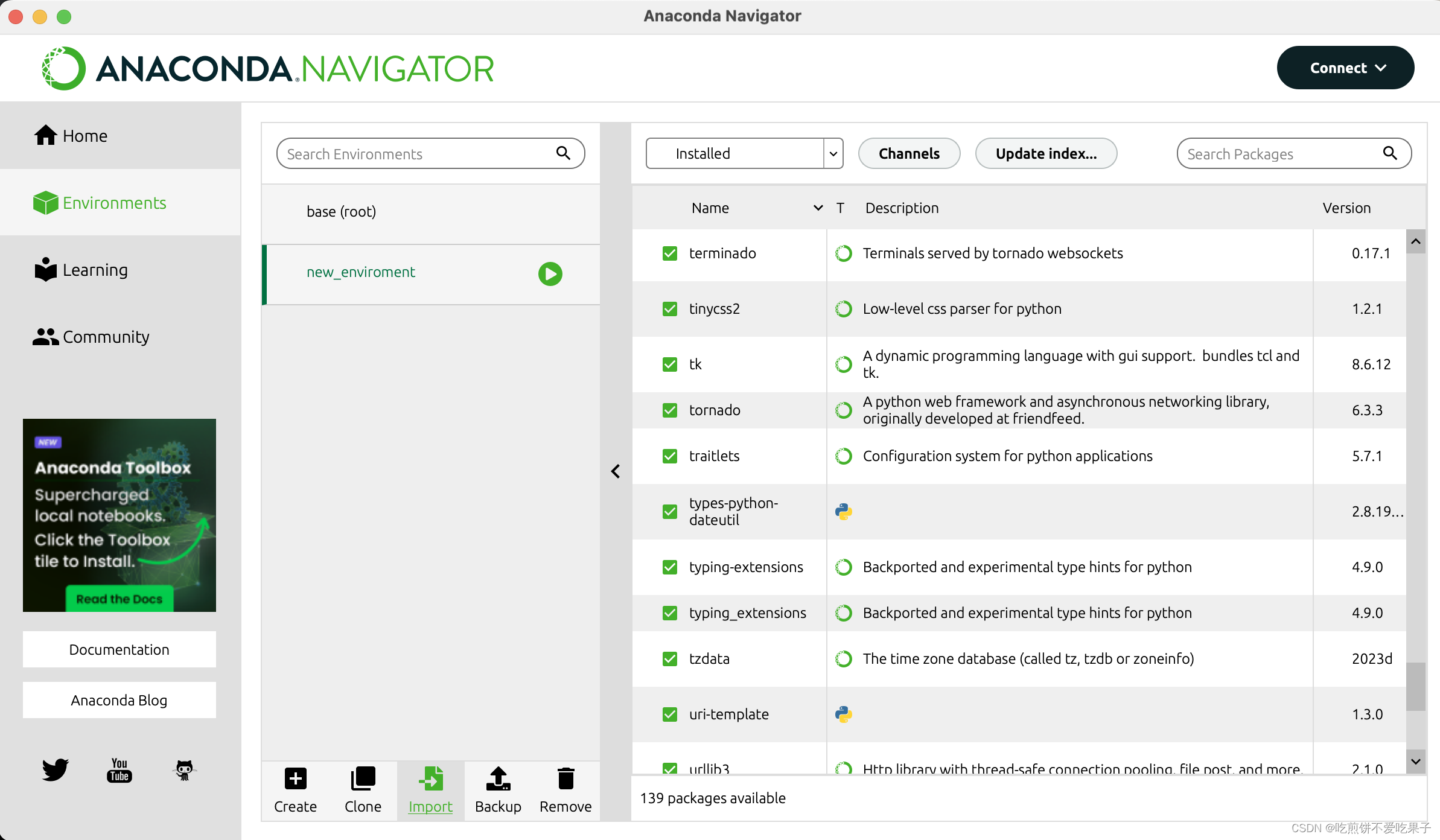The height and width of the screenshot is (840, 1440).
Task: Uncheck the terminado package checkbox
Action: point(669,253)
